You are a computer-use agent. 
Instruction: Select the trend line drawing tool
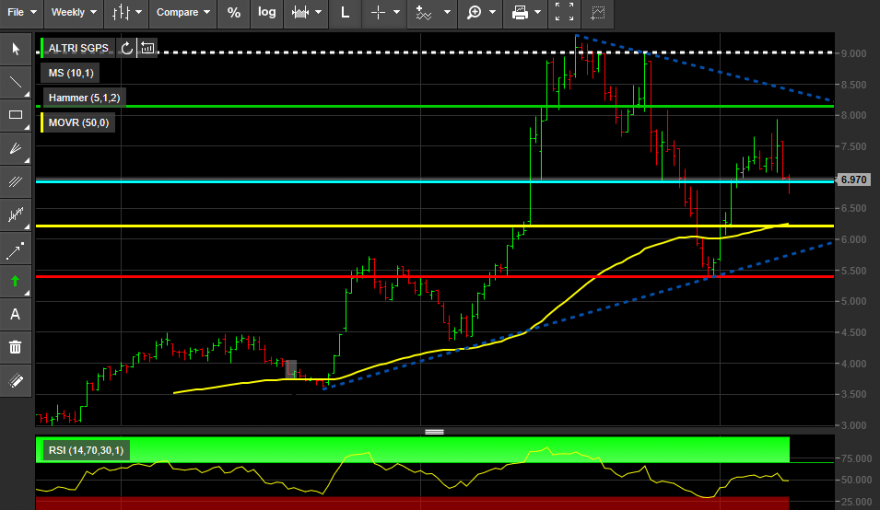click(15, 82)
